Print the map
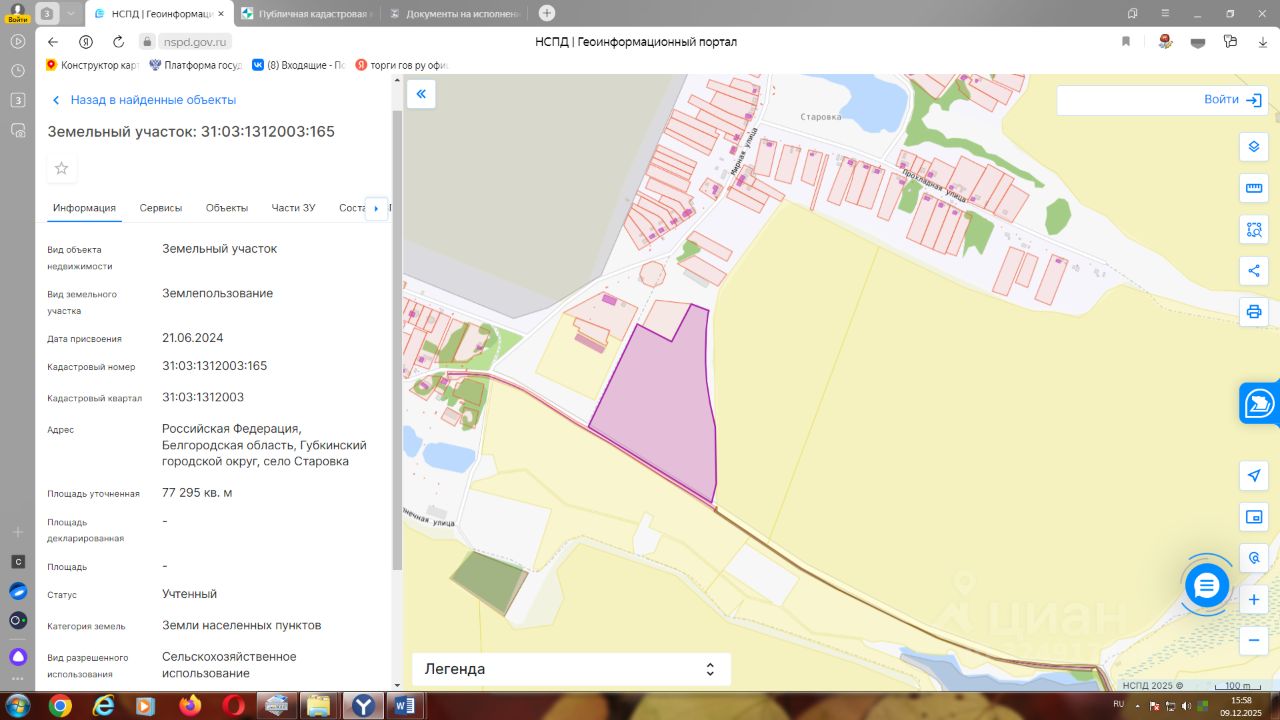Viewport: 1280px width, 720px height. point(1254,311)
